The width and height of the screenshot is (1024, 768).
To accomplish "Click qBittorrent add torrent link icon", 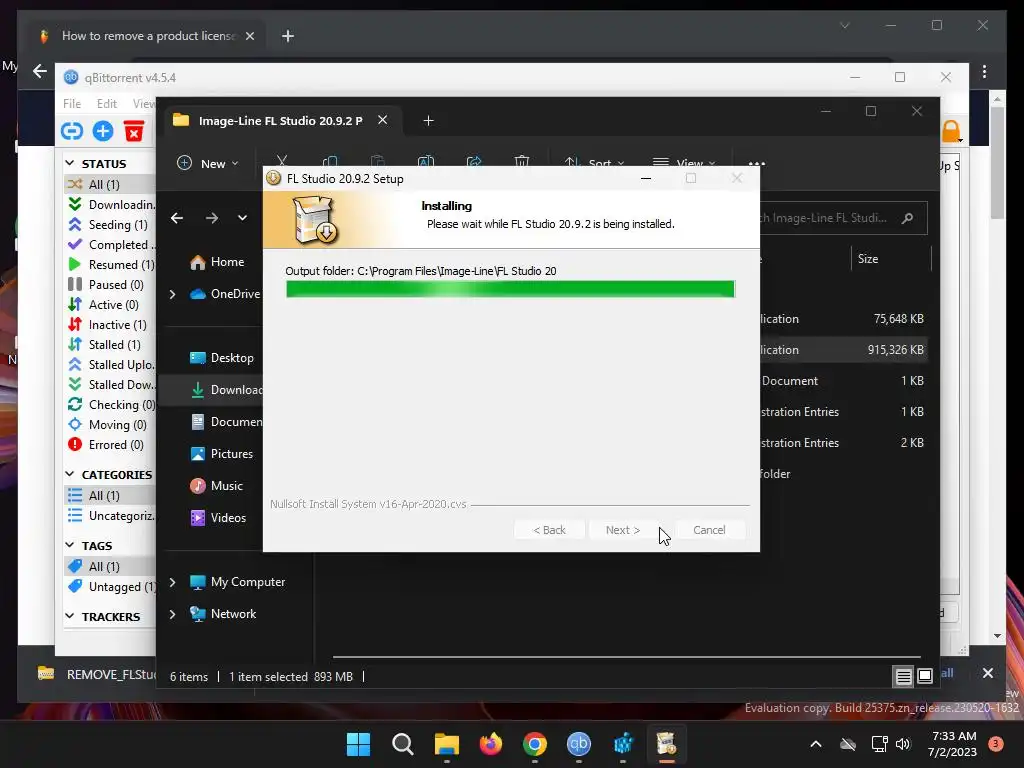I will 72,131.
